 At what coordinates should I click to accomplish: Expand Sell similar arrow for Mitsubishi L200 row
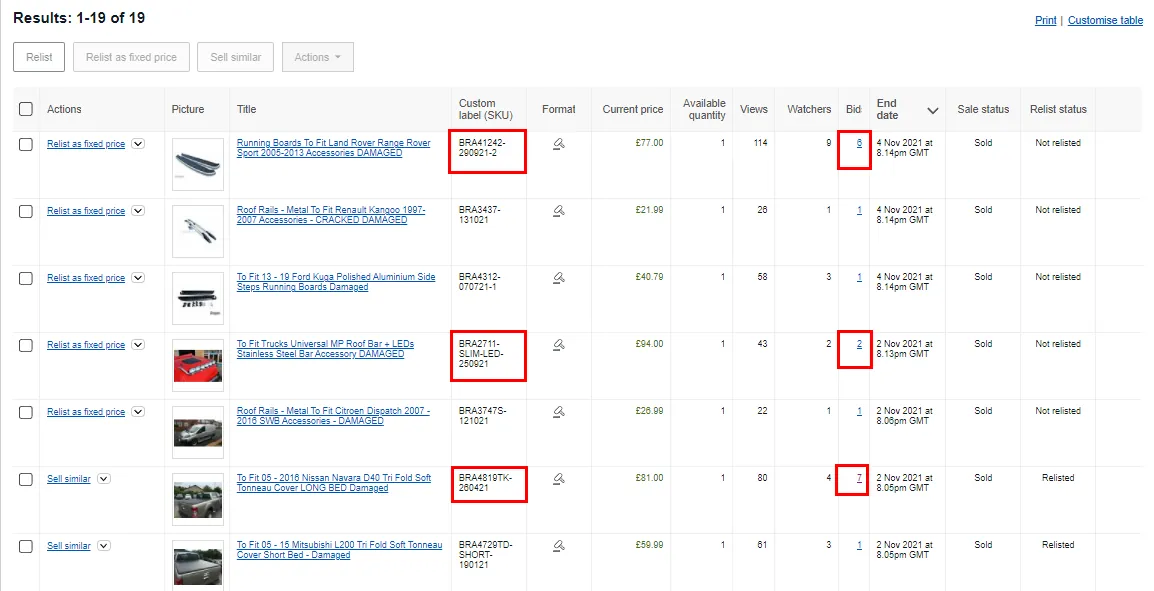tap(104, 545)
